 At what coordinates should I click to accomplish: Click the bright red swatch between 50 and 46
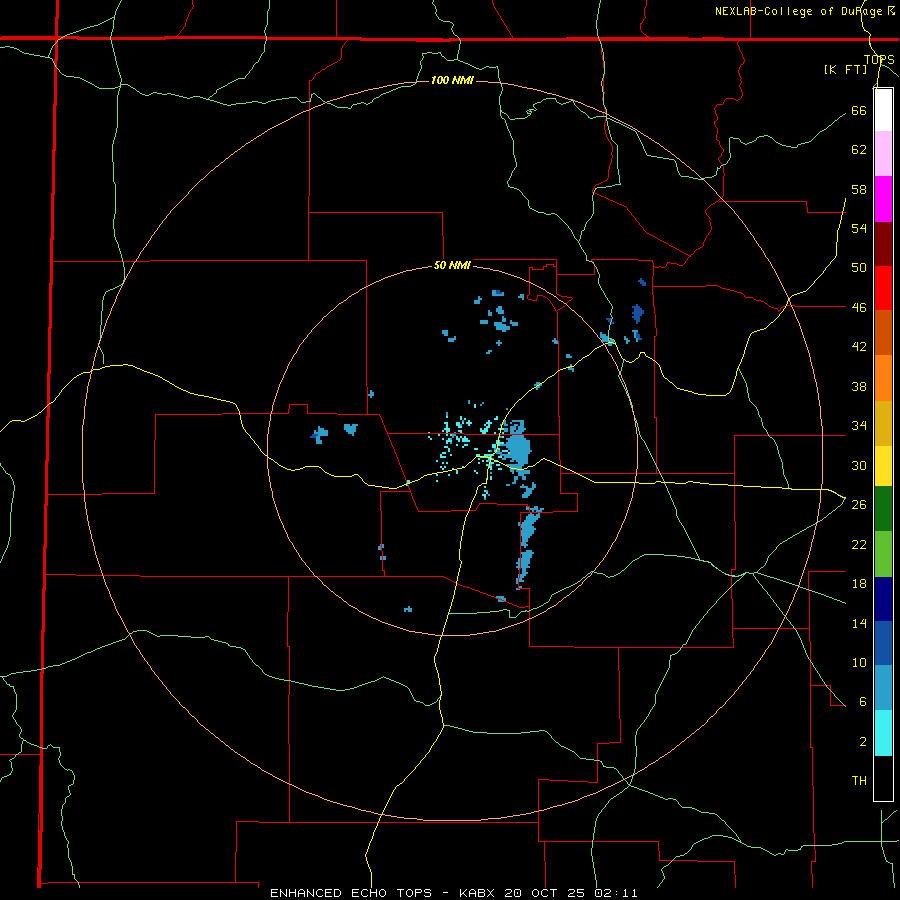coord(883,289)
